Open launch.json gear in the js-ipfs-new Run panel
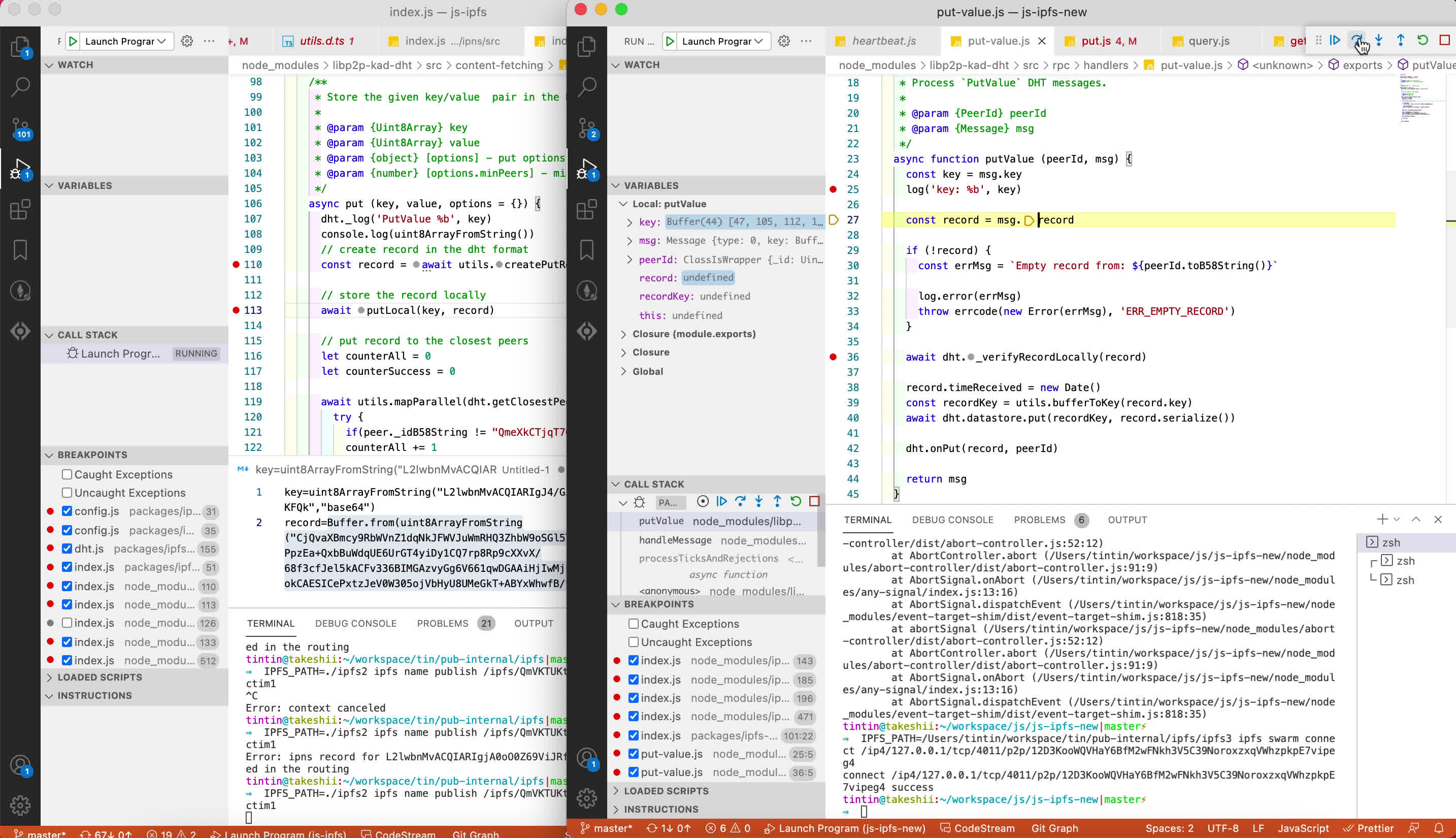This screenshot has width=1456, height=838. (x=783, y=41)
